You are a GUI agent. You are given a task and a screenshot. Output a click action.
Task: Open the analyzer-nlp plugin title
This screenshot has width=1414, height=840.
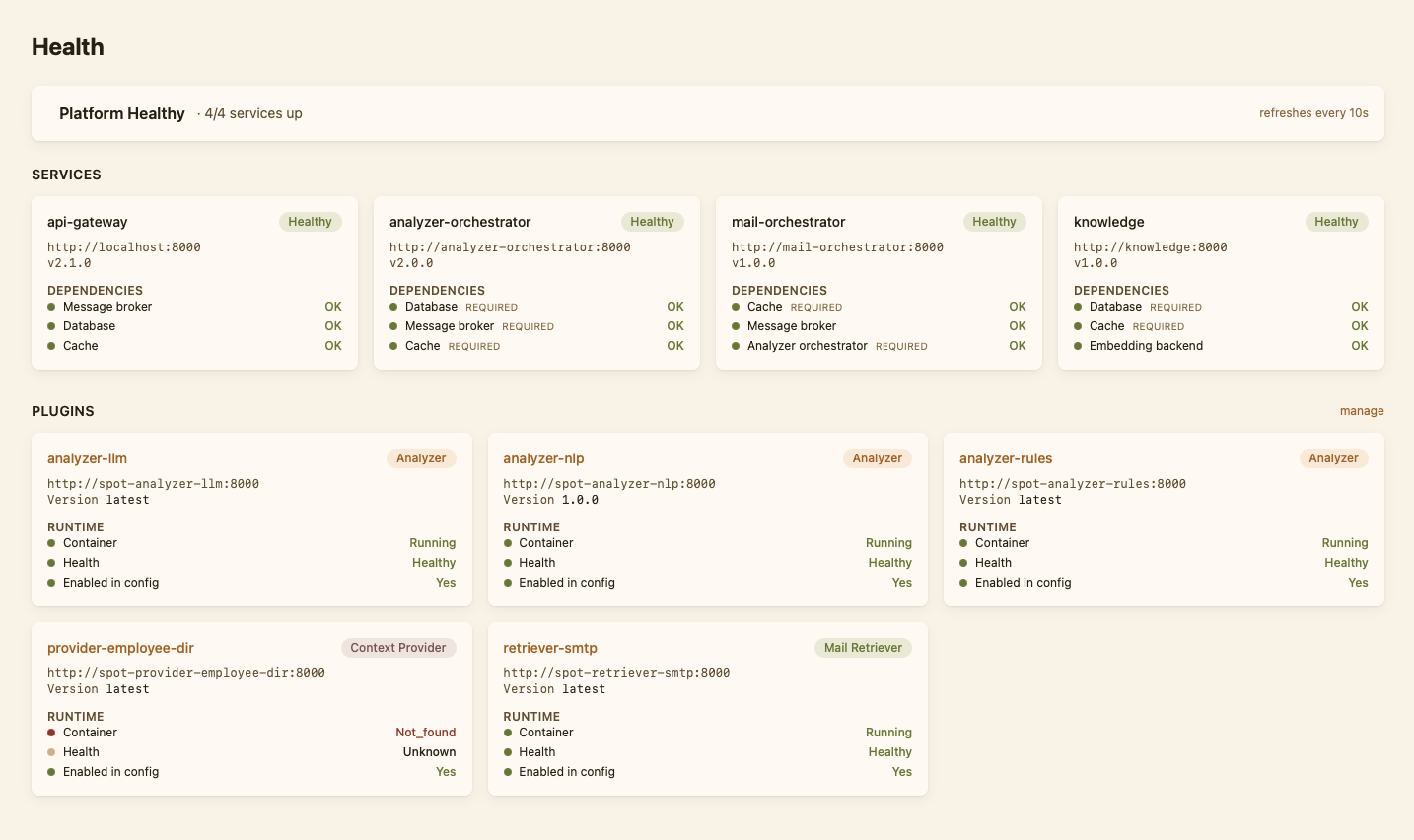point(543,458)
